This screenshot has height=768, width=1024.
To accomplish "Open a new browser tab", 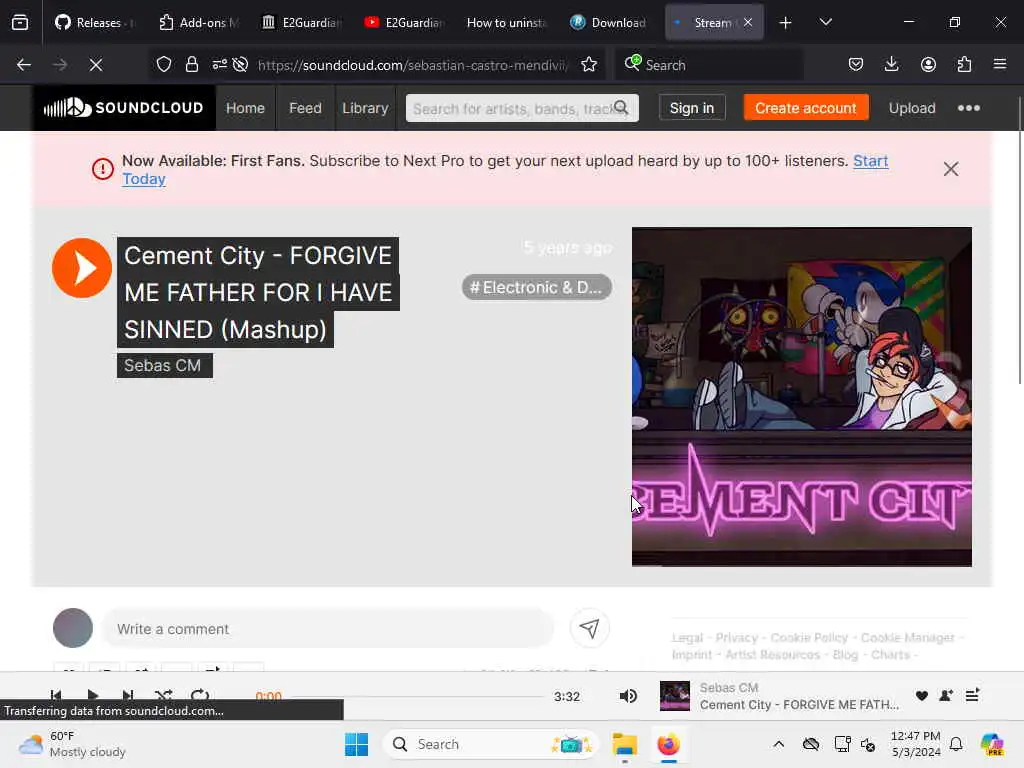I will click(x=785, y=23).
